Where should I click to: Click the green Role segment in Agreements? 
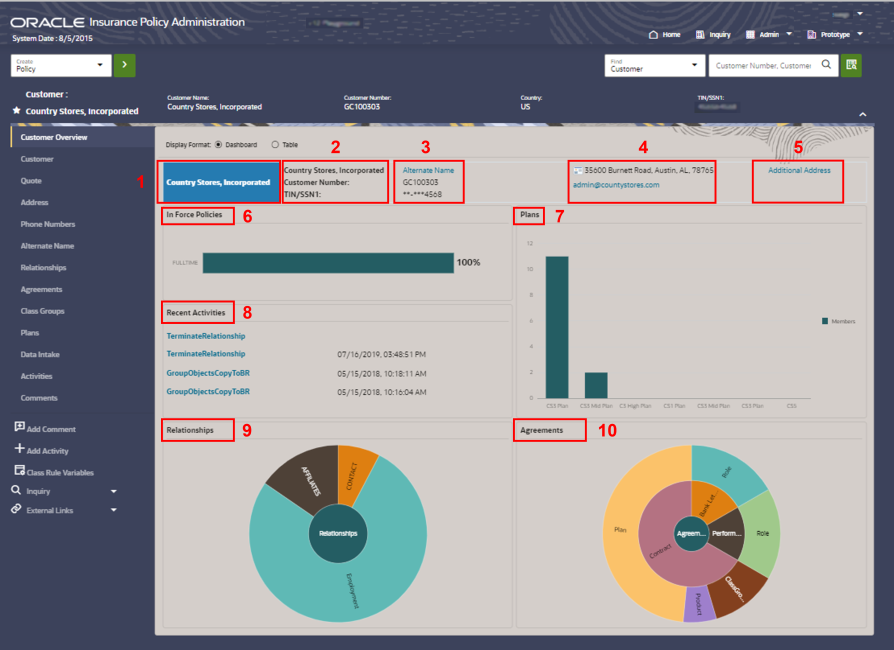point(762,533)
